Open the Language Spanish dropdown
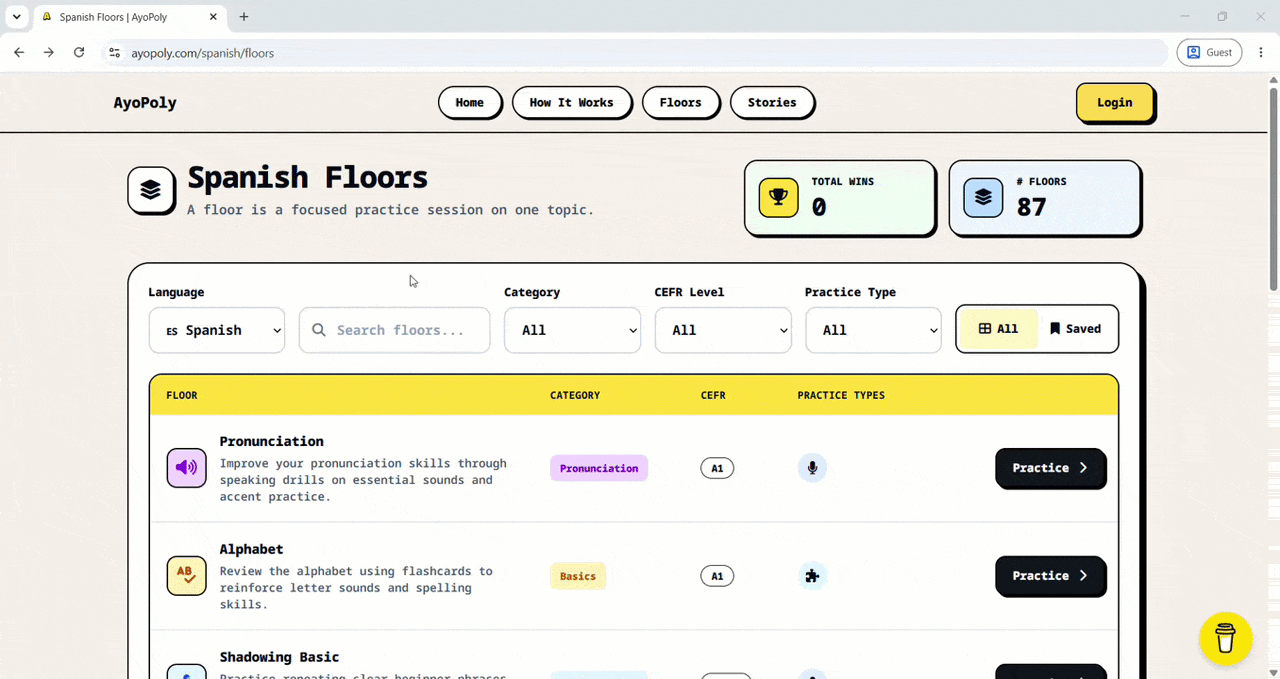 tap(217, 330)
